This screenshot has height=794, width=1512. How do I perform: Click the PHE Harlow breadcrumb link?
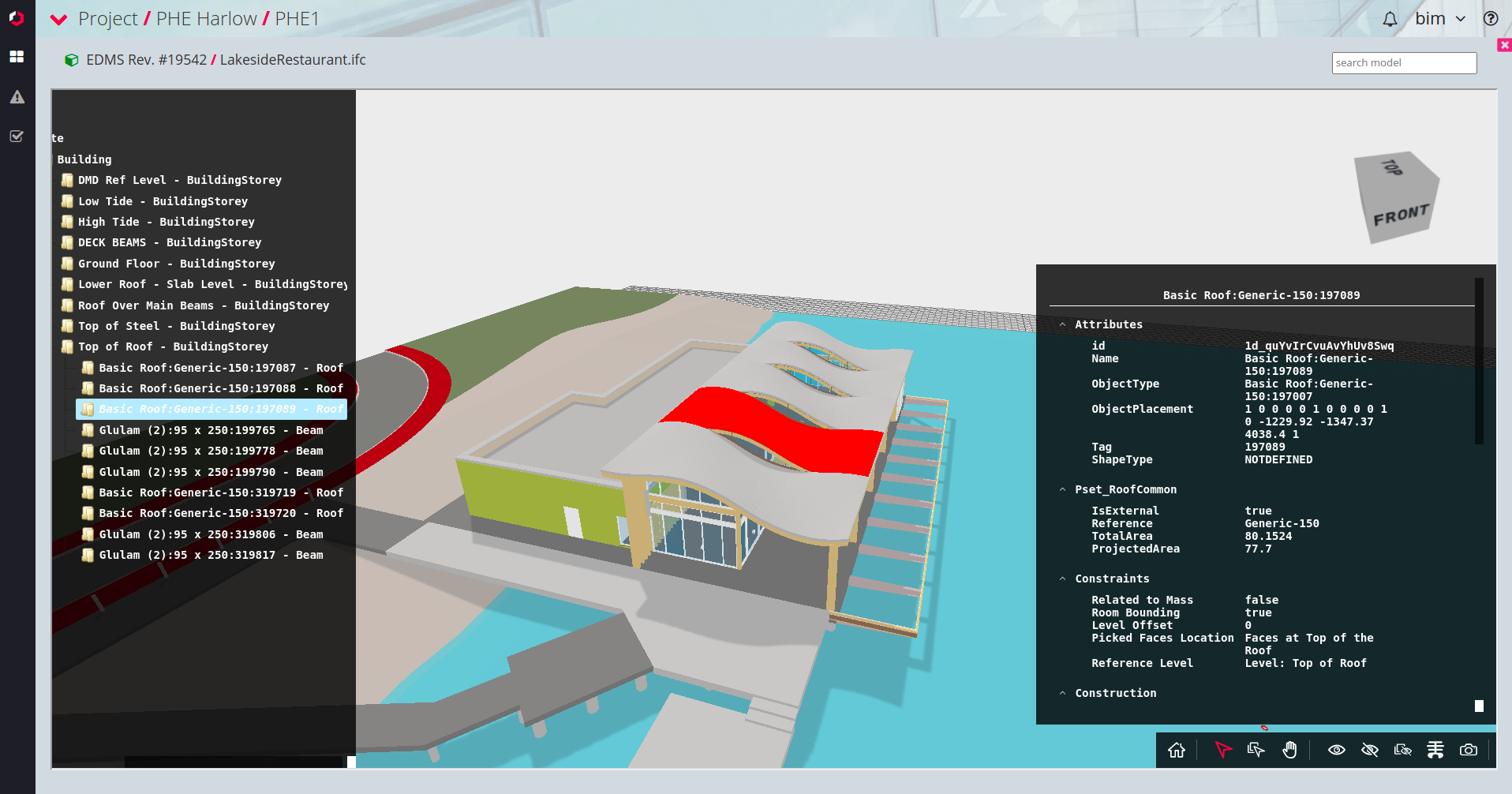coord(206,19)
